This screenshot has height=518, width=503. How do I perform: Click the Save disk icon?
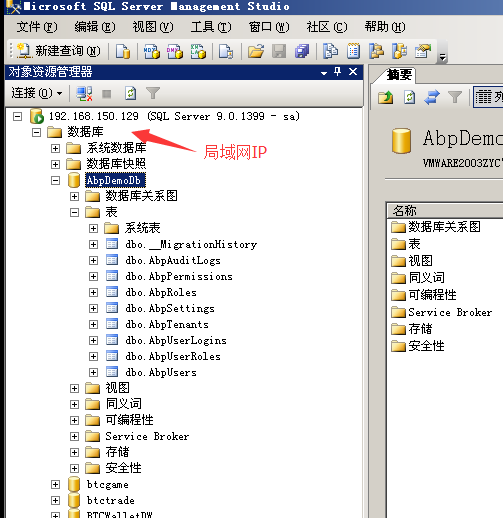tap(279, 51)
